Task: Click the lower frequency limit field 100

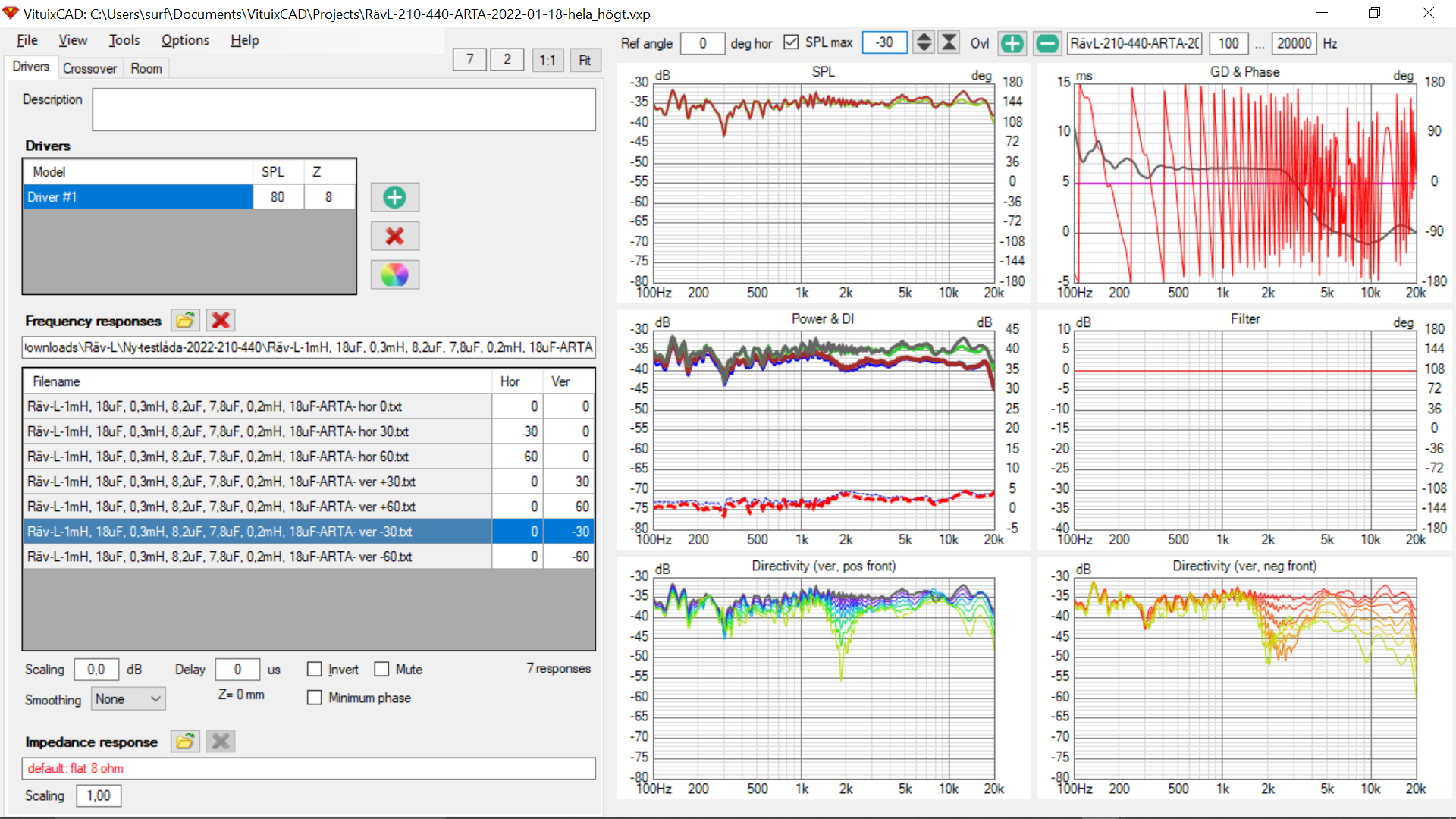Action: coord(1228,43)
